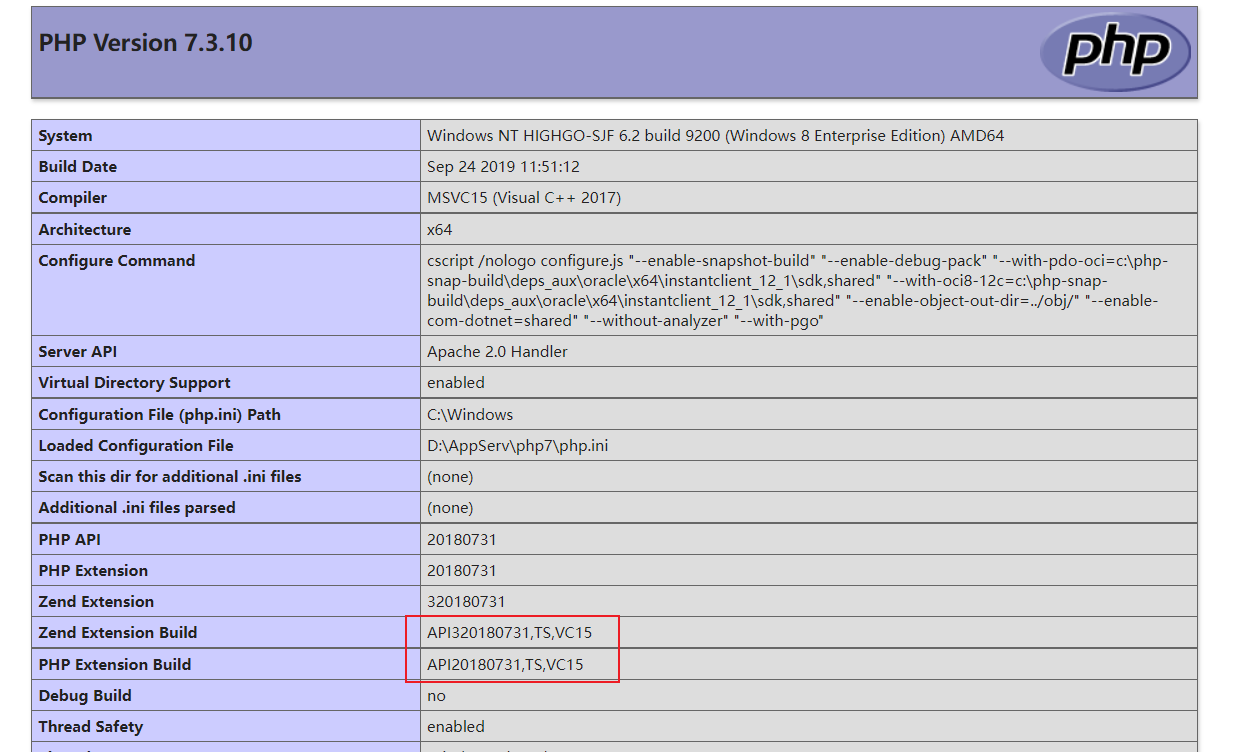Click the Thread Safety label

91,726
